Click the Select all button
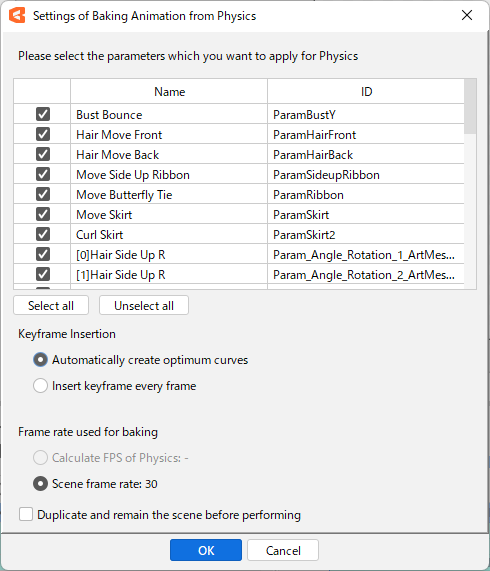This screenshot has height=571, width=490. (51, 305)
